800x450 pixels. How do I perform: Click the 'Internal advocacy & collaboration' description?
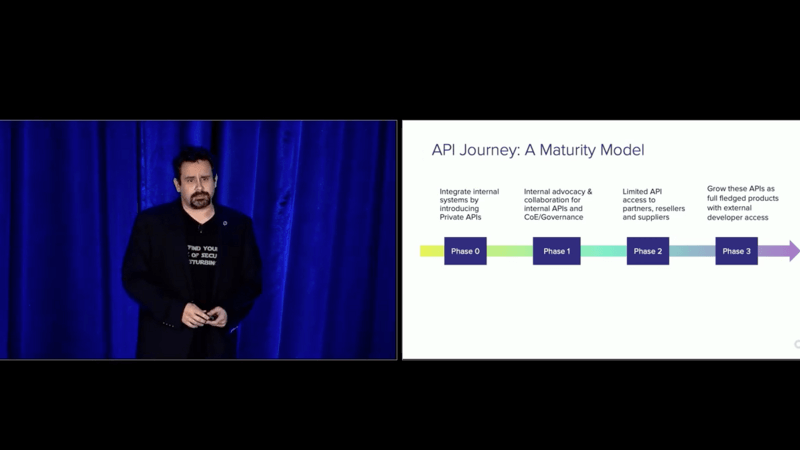click(x=558, y=203)
